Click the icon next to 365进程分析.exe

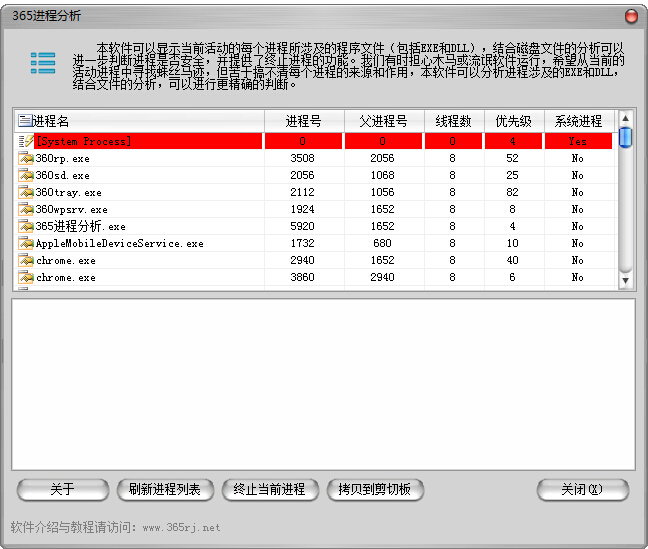coord(26,226)
